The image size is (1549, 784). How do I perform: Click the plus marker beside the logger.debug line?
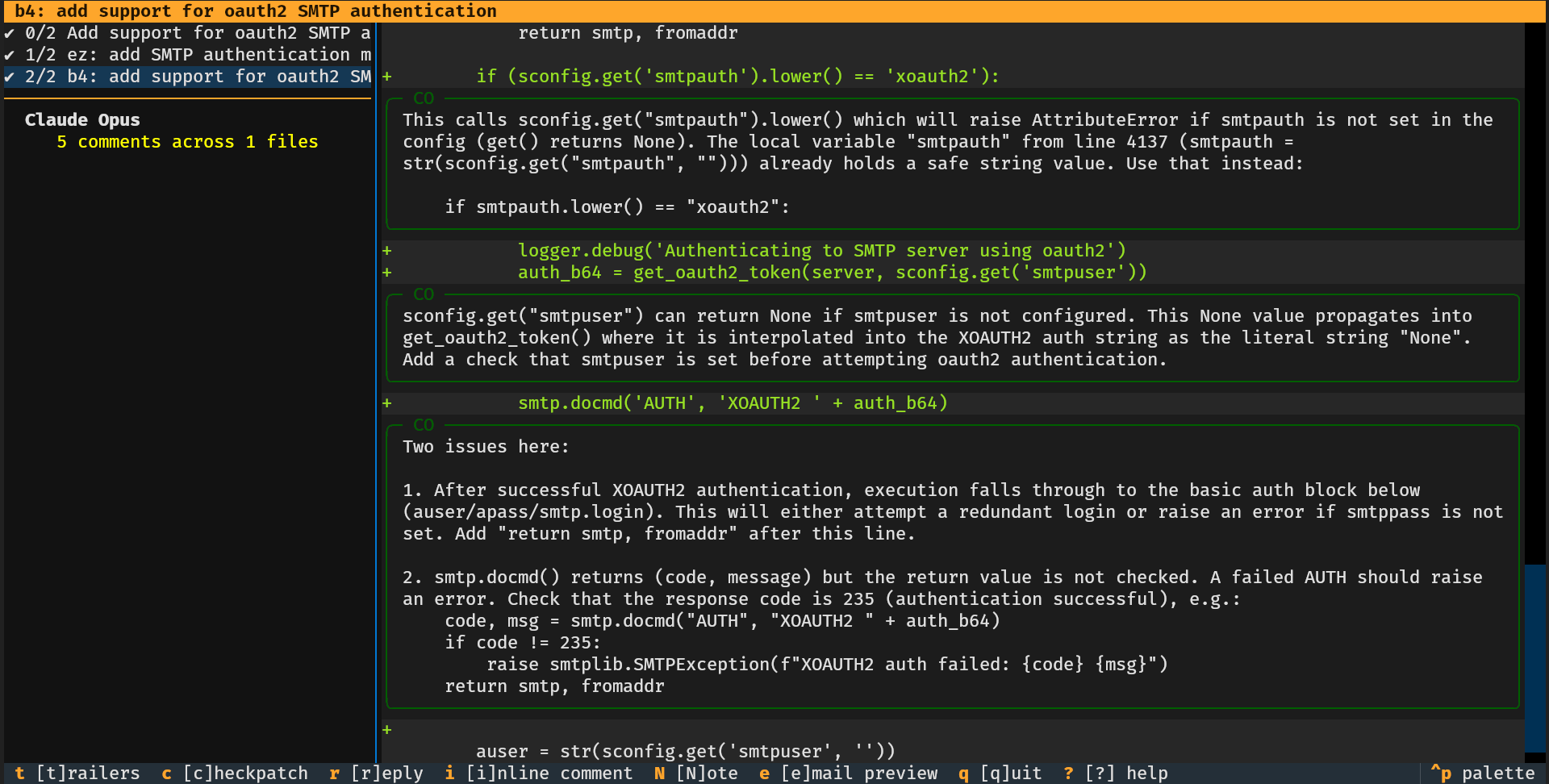(387, 251)
